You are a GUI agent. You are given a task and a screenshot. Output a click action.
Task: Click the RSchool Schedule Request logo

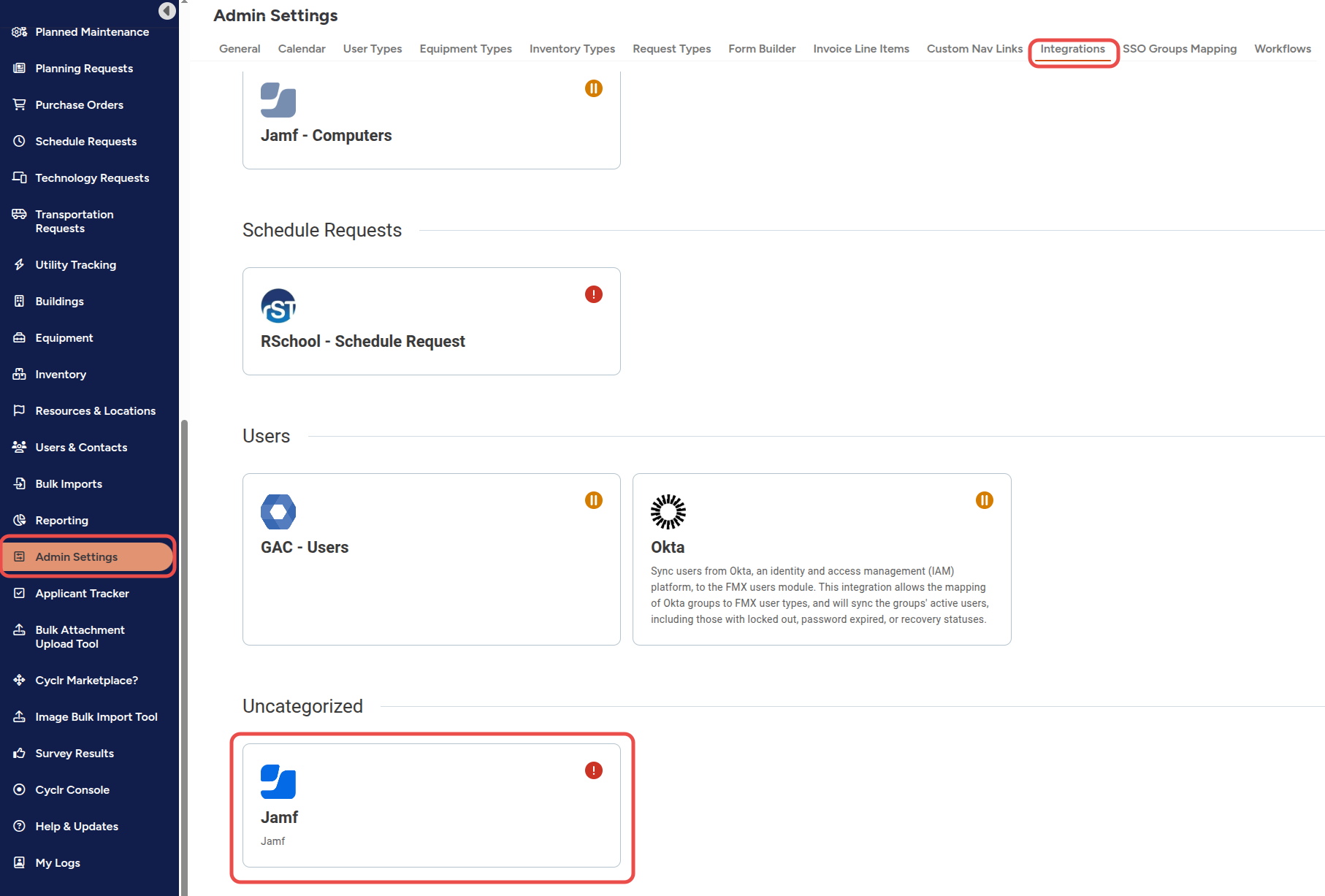(278, 306)
